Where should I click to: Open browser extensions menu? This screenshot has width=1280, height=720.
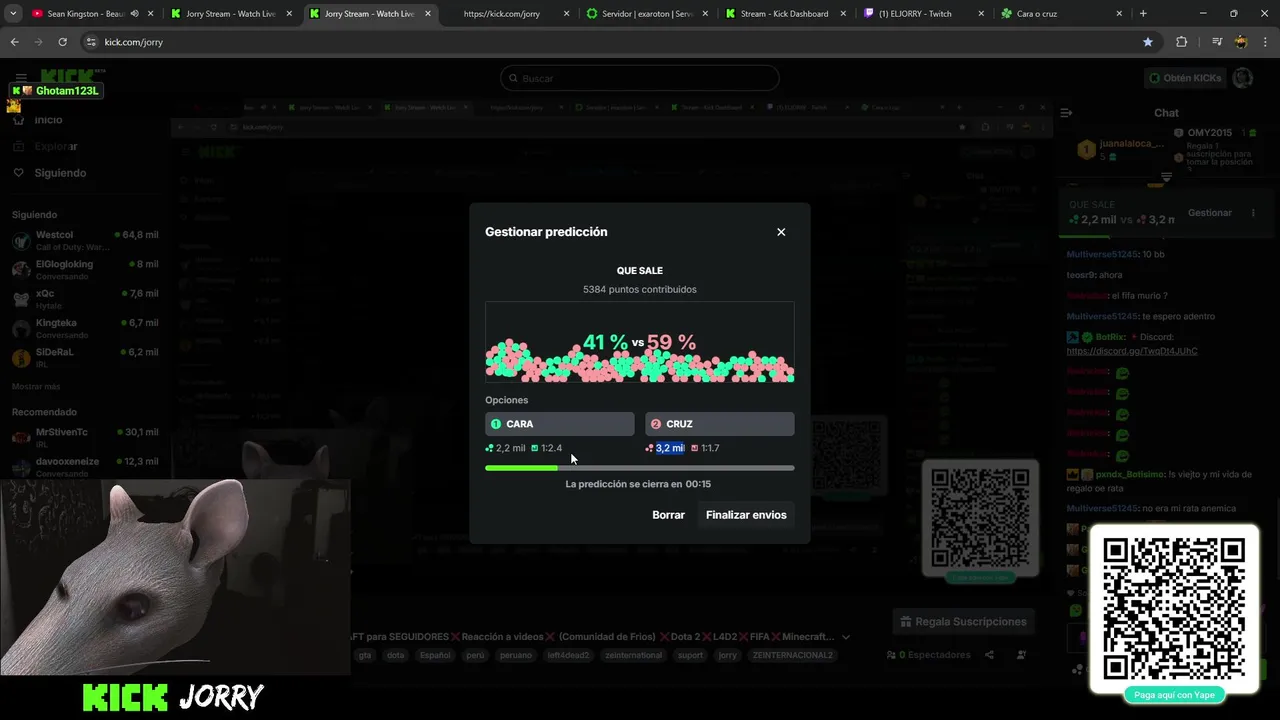1181,42
